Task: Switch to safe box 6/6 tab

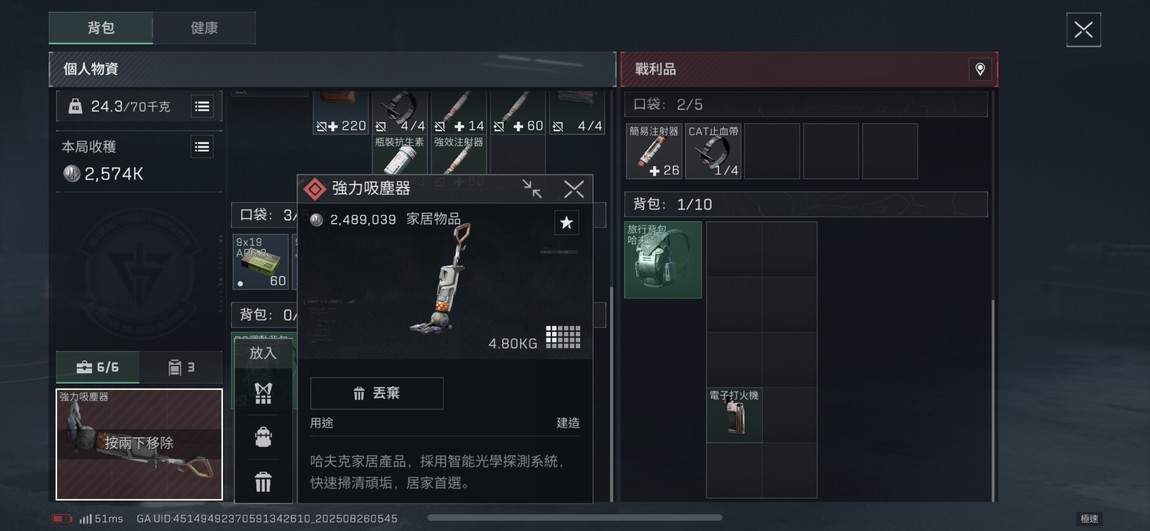Action: (98, 367)
